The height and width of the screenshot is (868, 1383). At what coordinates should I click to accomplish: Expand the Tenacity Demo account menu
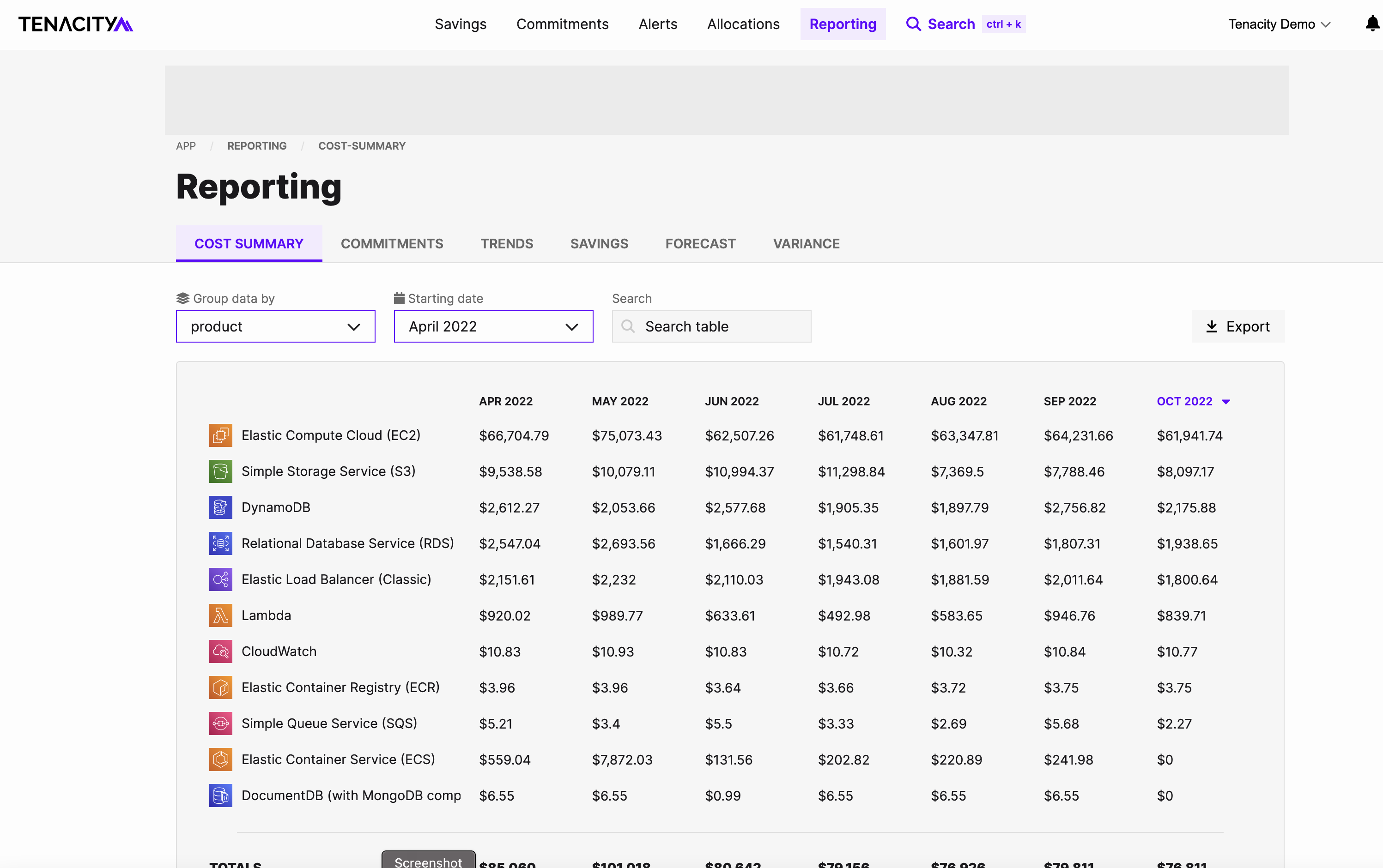point(1280,24)
